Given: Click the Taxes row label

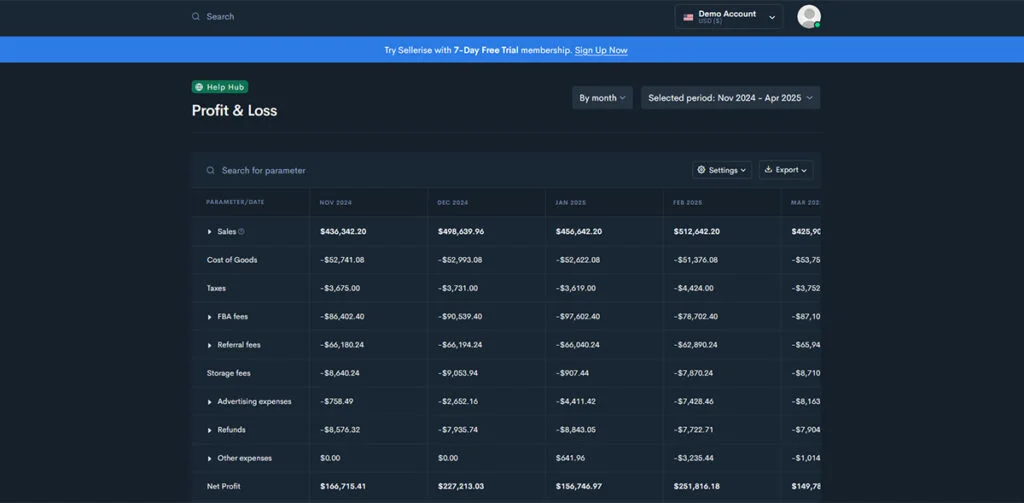Looking at the screenshot, I should [216, 288].
